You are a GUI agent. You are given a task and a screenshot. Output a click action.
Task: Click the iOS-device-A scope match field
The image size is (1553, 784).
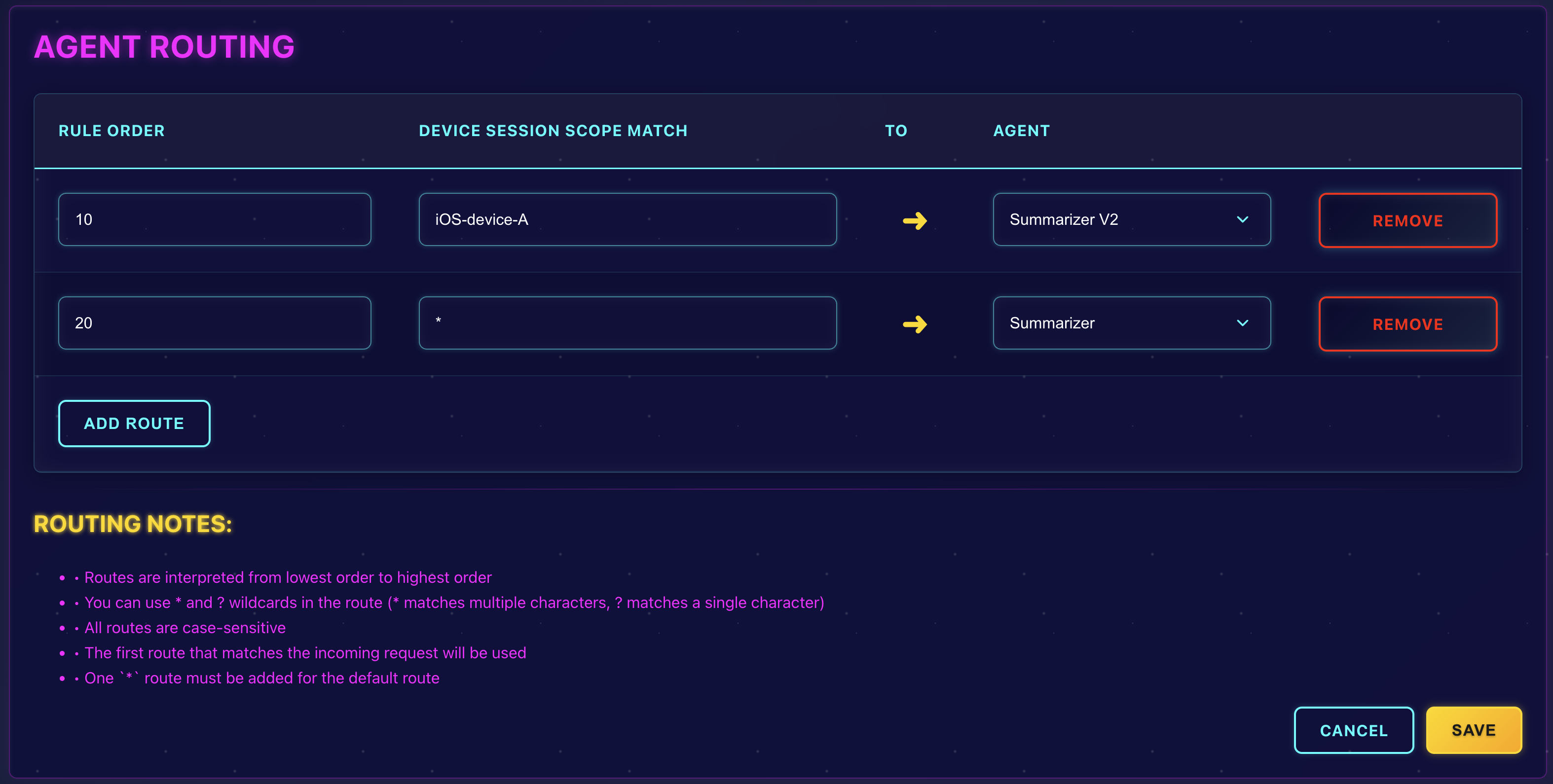(628, 219)
